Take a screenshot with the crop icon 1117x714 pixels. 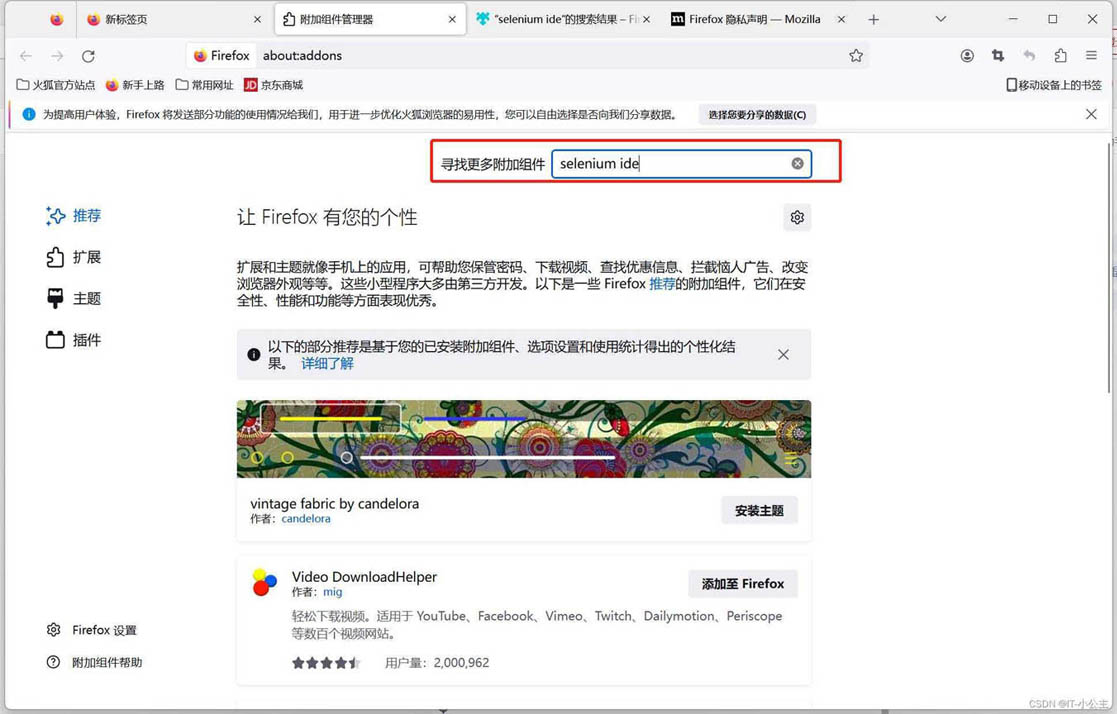tap(998, 56)
